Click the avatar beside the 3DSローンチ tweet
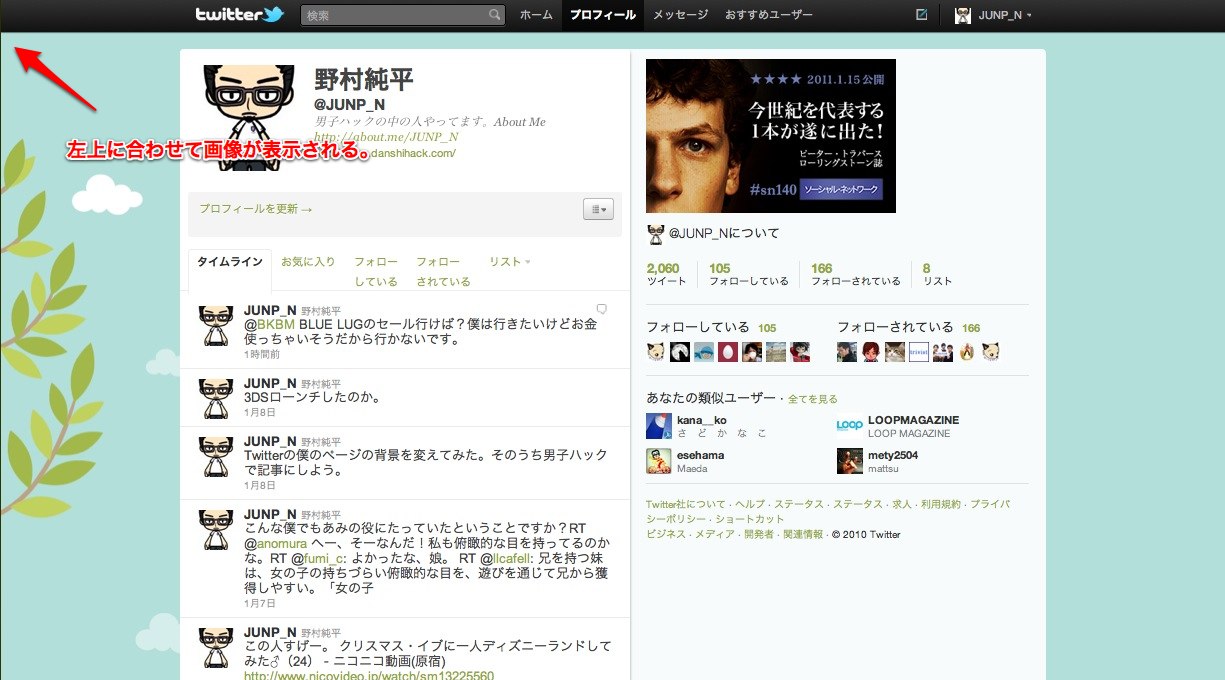 [216, 398]
